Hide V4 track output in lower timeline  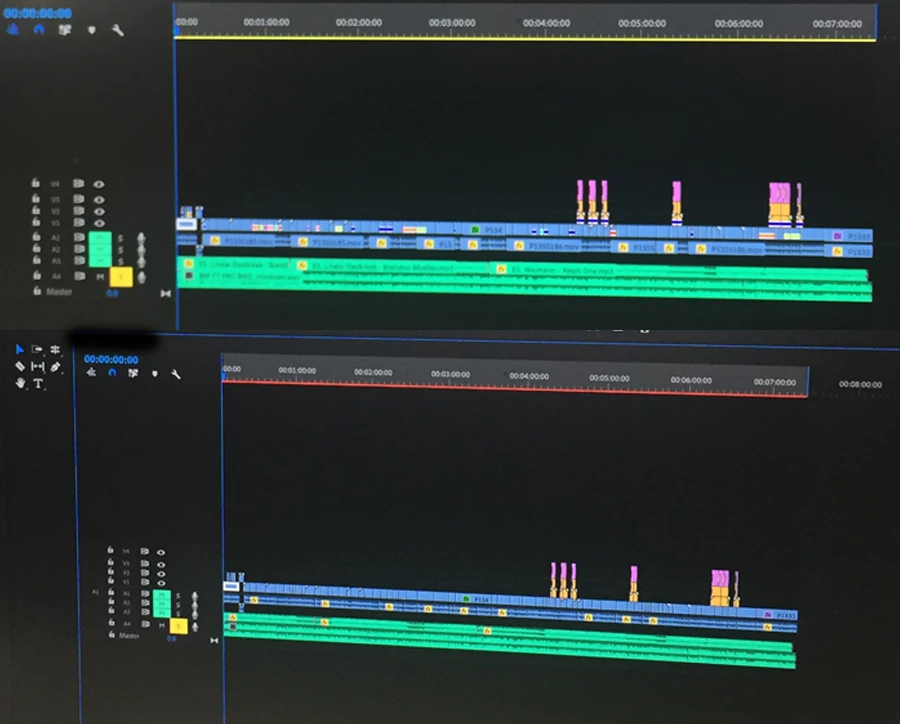(x=161, y=552)
